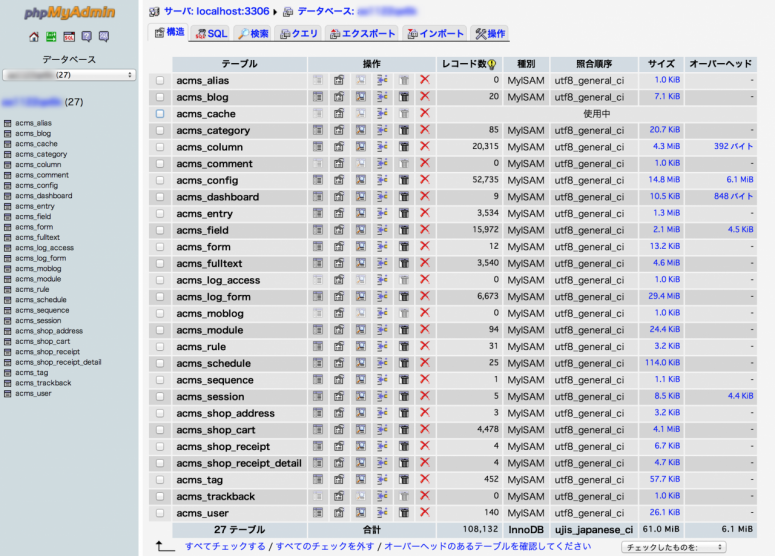The image size is (775, 556).
Task: Click the empty trash icon for acms_entry
Action: click(404, 213)
